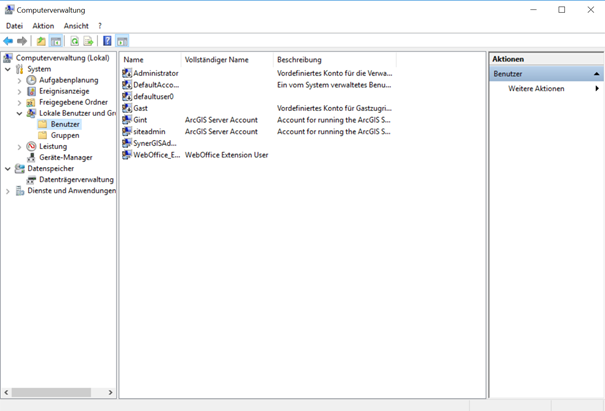Expand the Leistung node
605x411 pixels.
click(x=19, y=147)
